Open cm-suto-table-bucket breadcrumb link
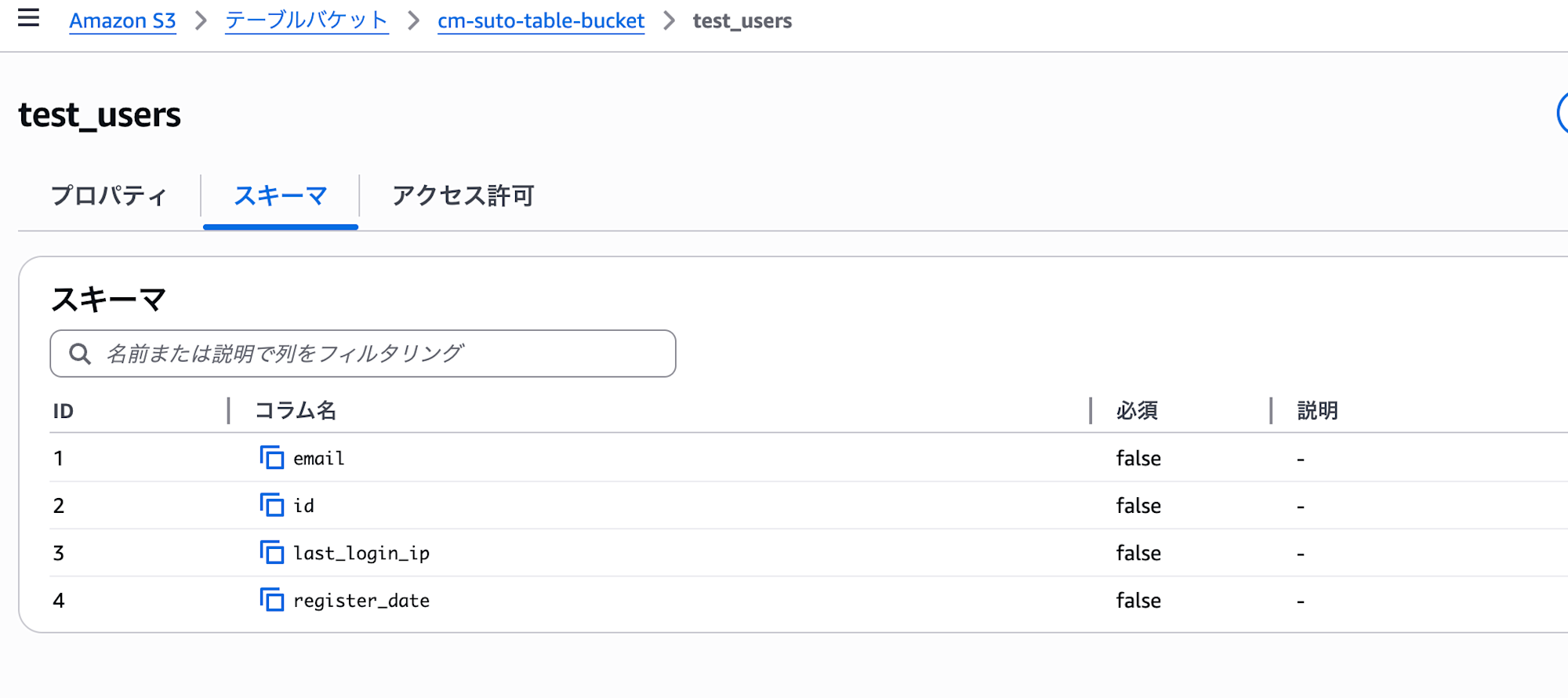Viewport: 1568px width, 698px height. (541, 20)
